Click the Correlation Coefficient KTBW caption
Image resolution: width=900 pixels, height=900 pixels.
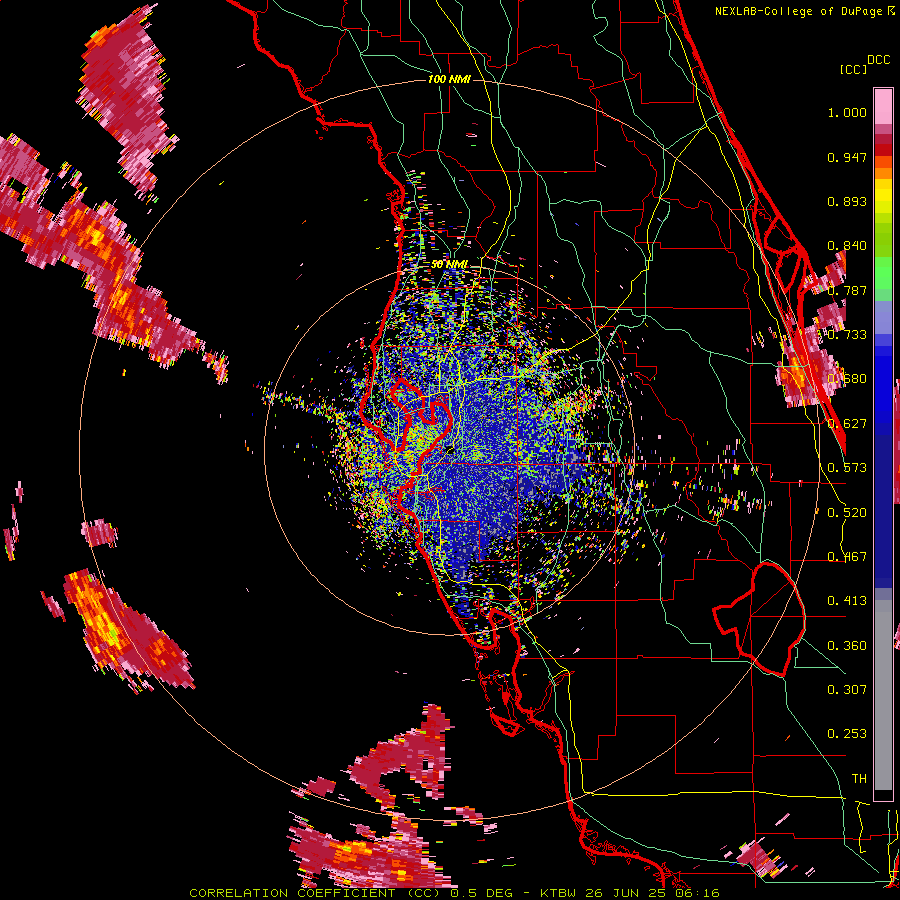454,893
